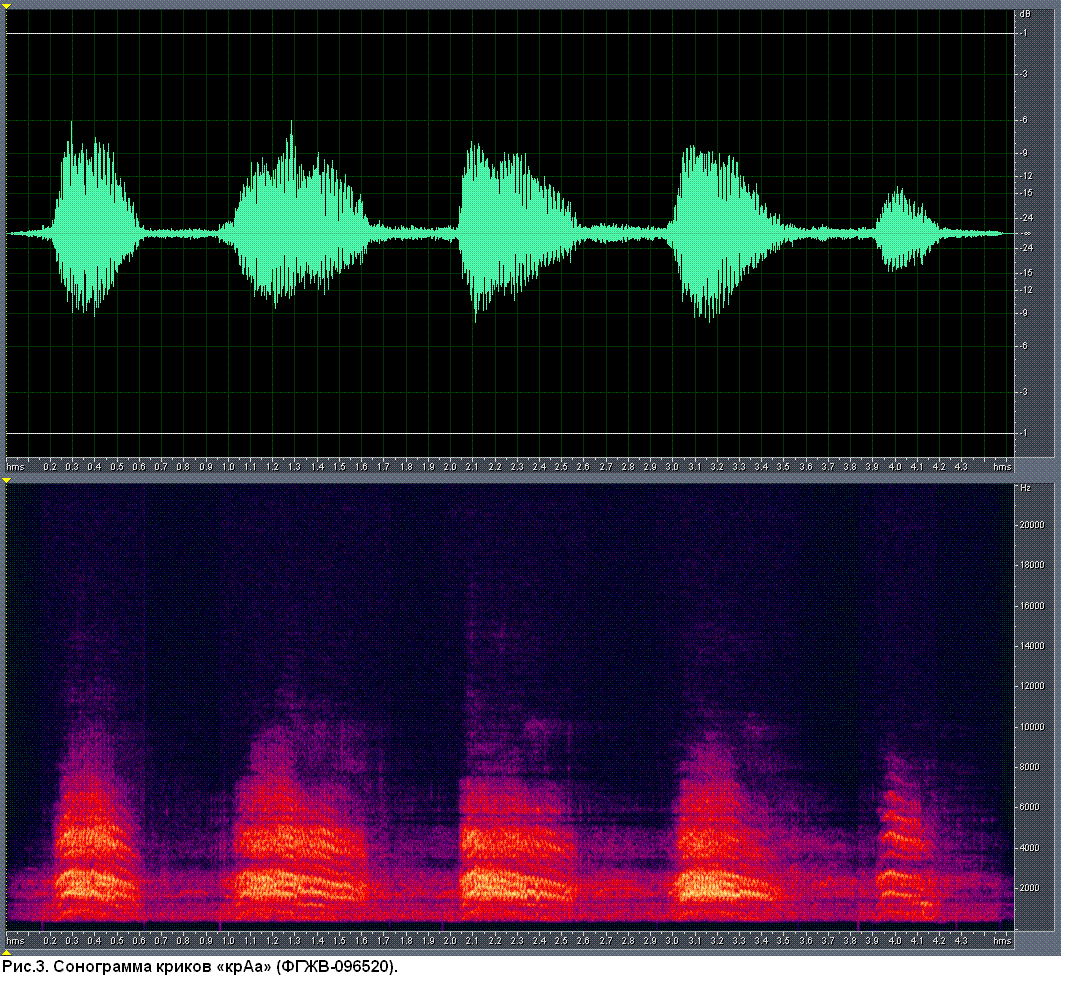This screenshot has height=1000, width=1067.
Task: Click the figure caption mentioning ФГЖВ-096520
Action: click(199, 967)
